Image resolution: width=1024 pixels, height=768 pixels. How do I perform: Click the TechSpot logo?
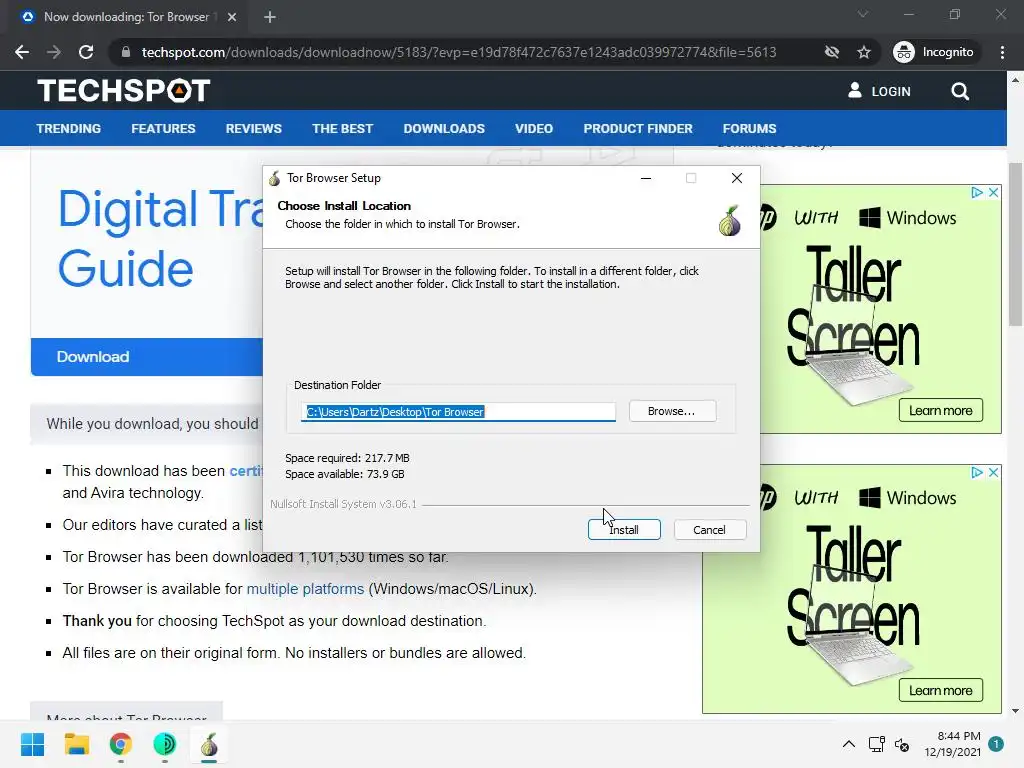tap(124, 91)
